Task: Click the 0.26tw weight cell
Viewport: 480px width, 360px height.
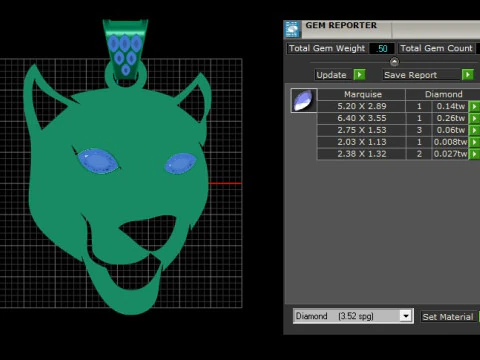Action: click(x=450, y=118)
